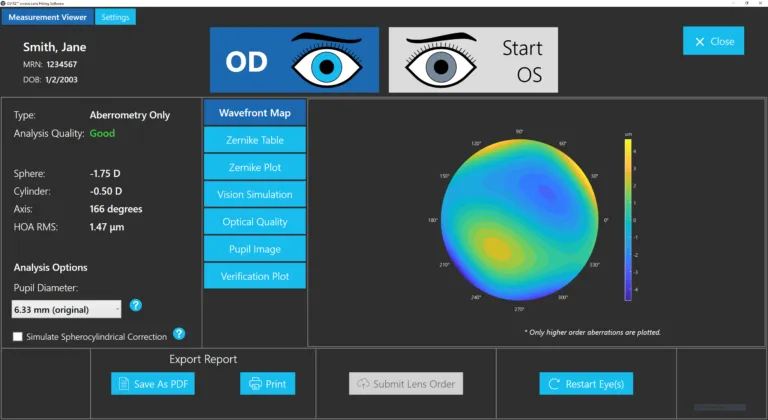
Task: Click help icon beside Simulate Spherocylindrical Correction
Action: (x=179, y=334)
